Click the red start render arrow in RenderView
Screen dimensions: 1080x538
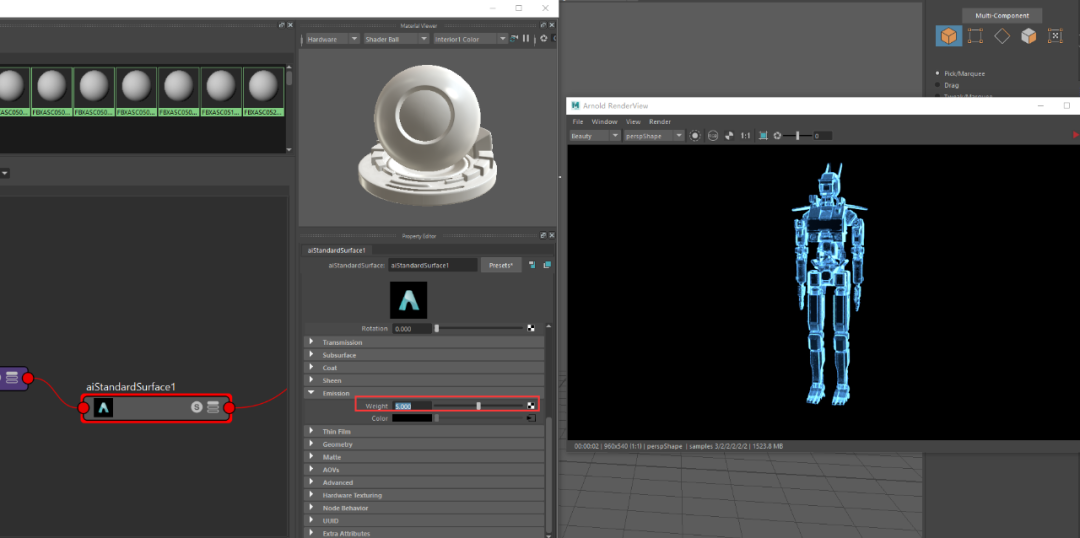[x=1075, y=135]
